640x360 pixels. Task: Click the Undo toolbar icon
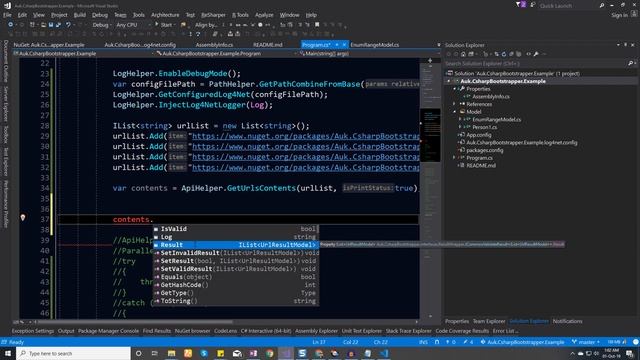[68, 25]
